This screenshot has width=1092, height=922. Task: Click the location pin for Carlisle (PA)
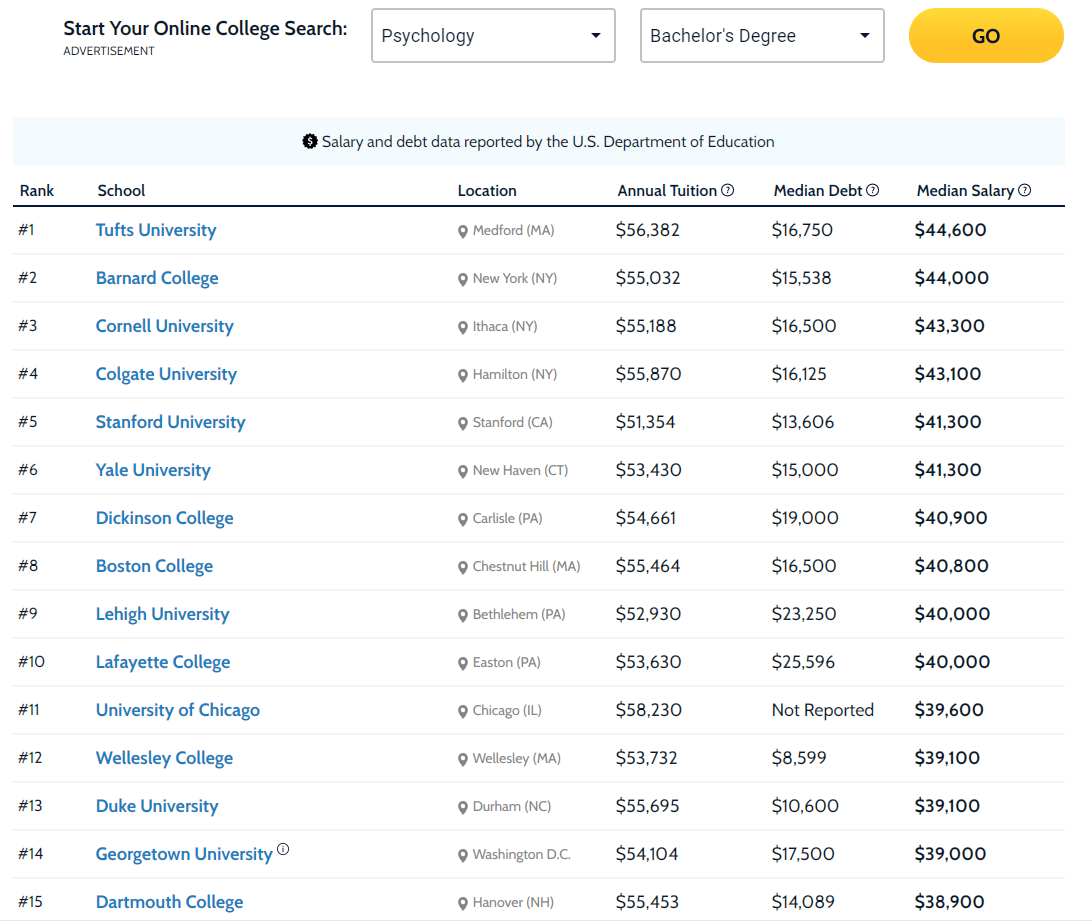click(x=462, y=520)
